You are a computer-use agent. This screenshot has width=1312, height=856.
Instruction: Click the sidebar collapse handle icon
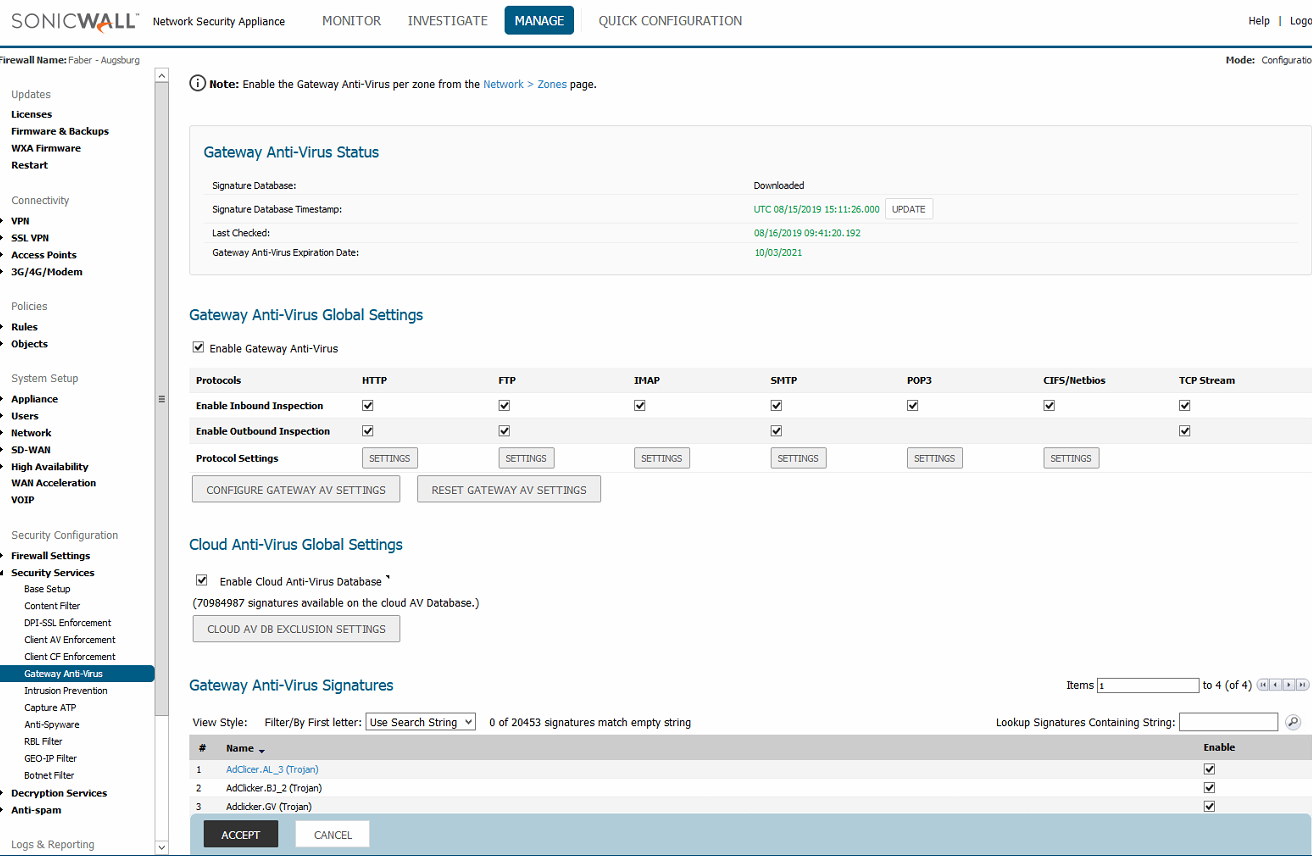point(162,399)
